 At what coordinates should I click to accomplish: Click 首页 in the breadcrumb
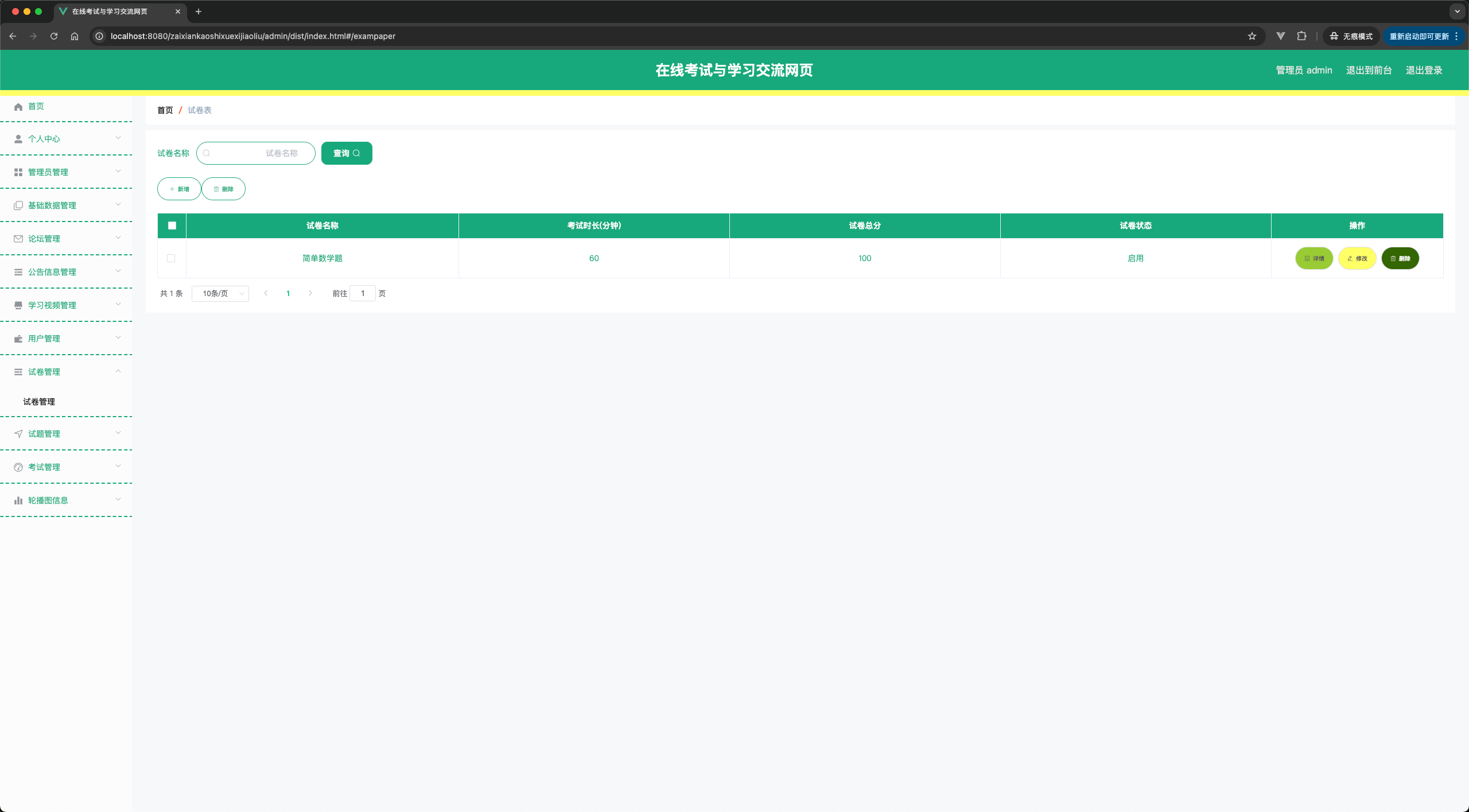click(165, 110)
